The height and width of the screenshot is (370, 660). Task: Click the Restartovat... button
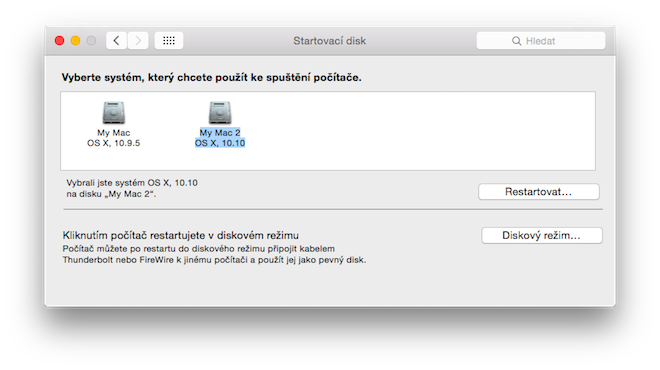(x=538, y=192)
